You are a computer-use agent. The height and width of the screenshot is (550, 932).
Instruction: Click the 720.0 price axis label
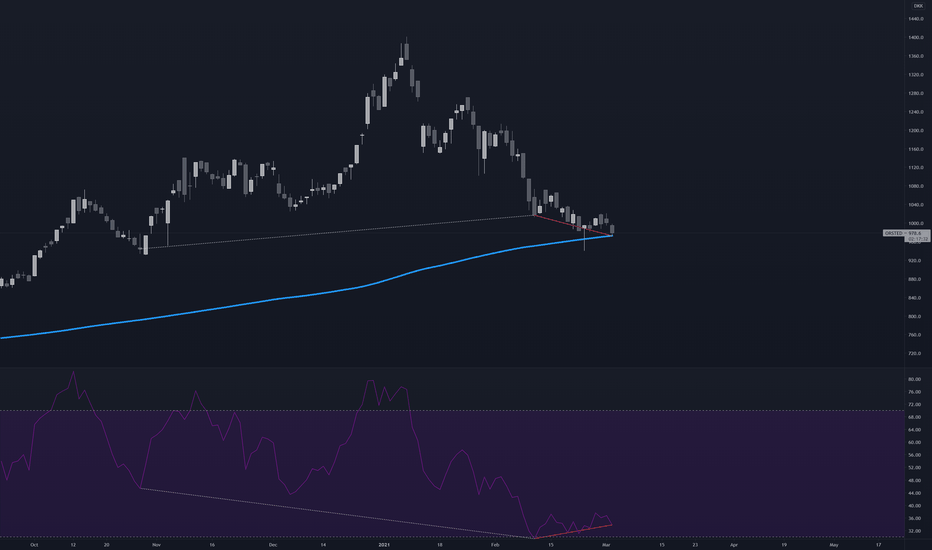pos(915,353)
